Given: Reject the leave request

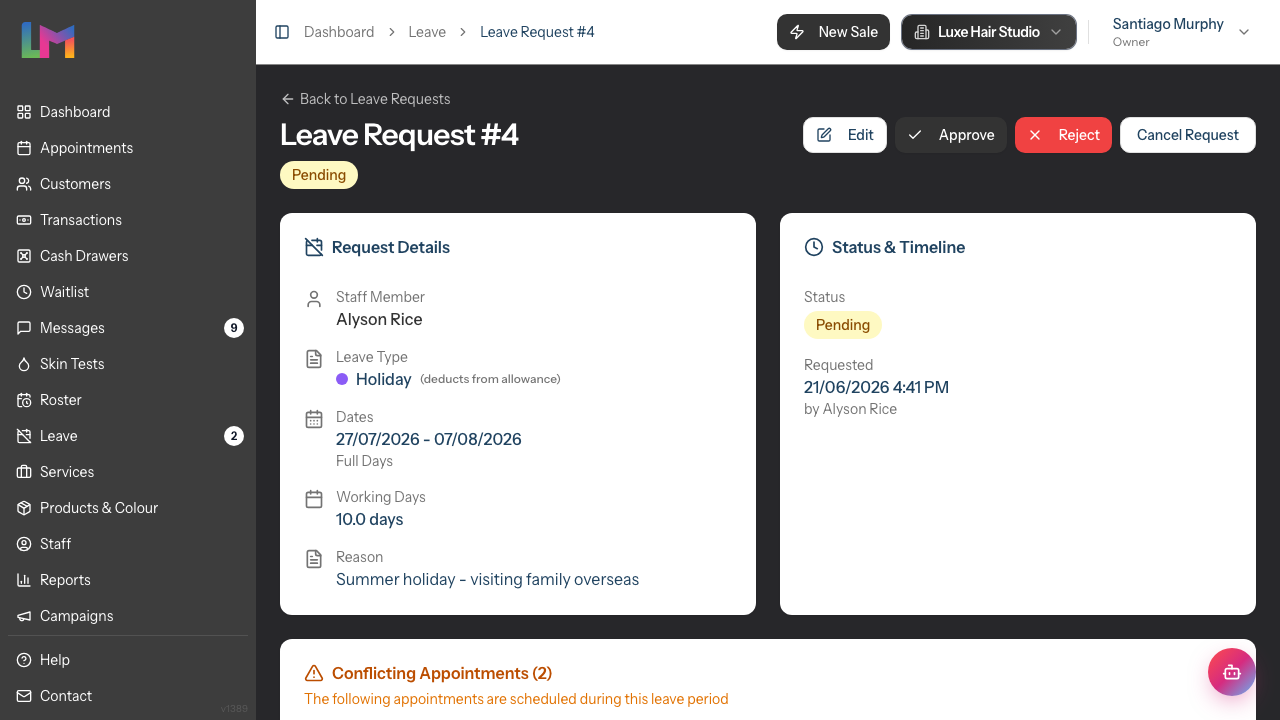Looking at the screenshot, I should pos(1063,135).
